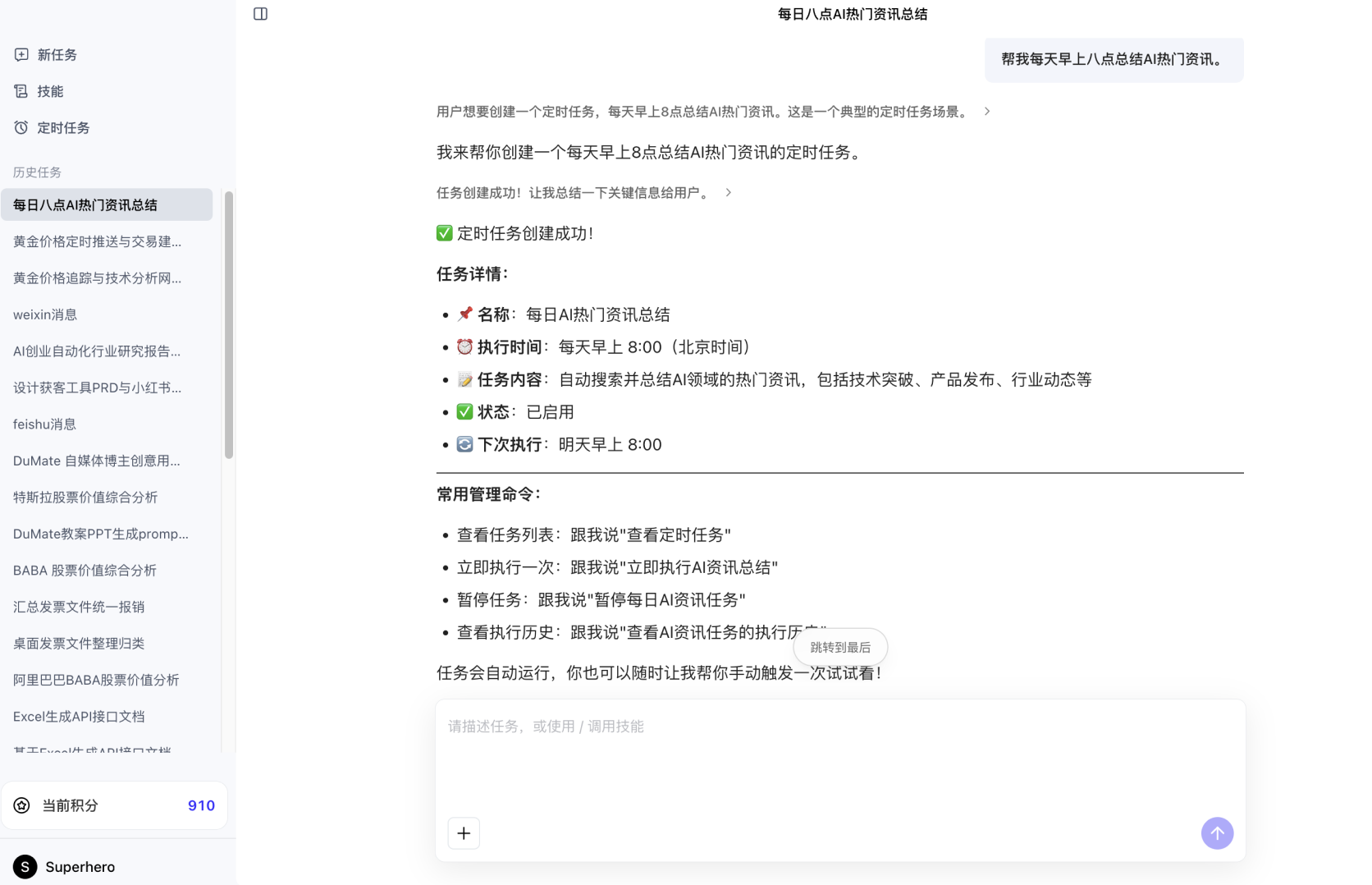Collapse the sidebar with the panel icon

[x=260, y=13]
